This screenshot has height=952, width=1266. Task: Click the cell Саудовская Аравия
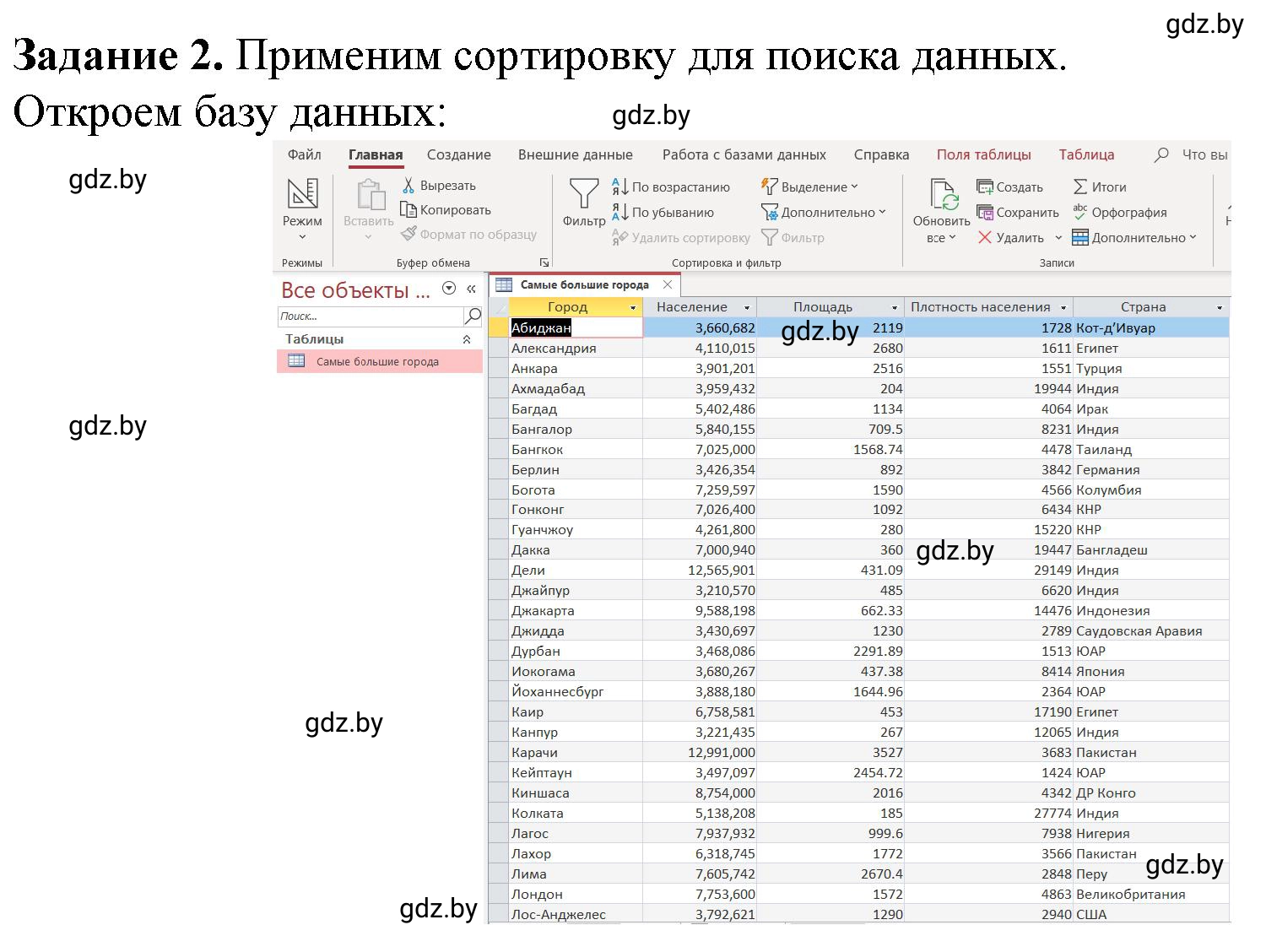[1151, 630]
